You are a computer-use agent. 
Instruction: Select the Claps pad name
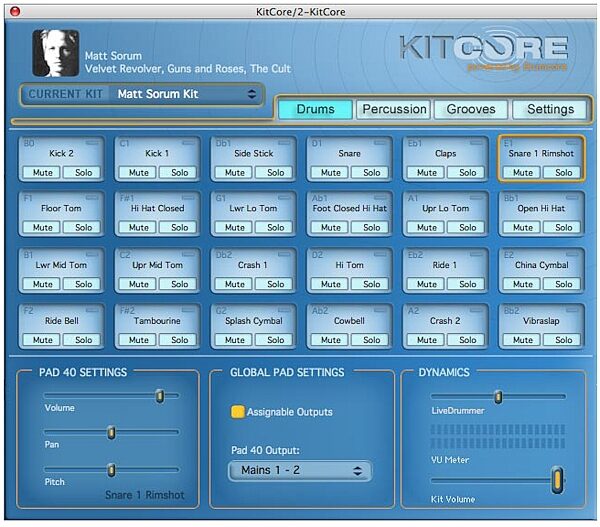click(445, 153)
